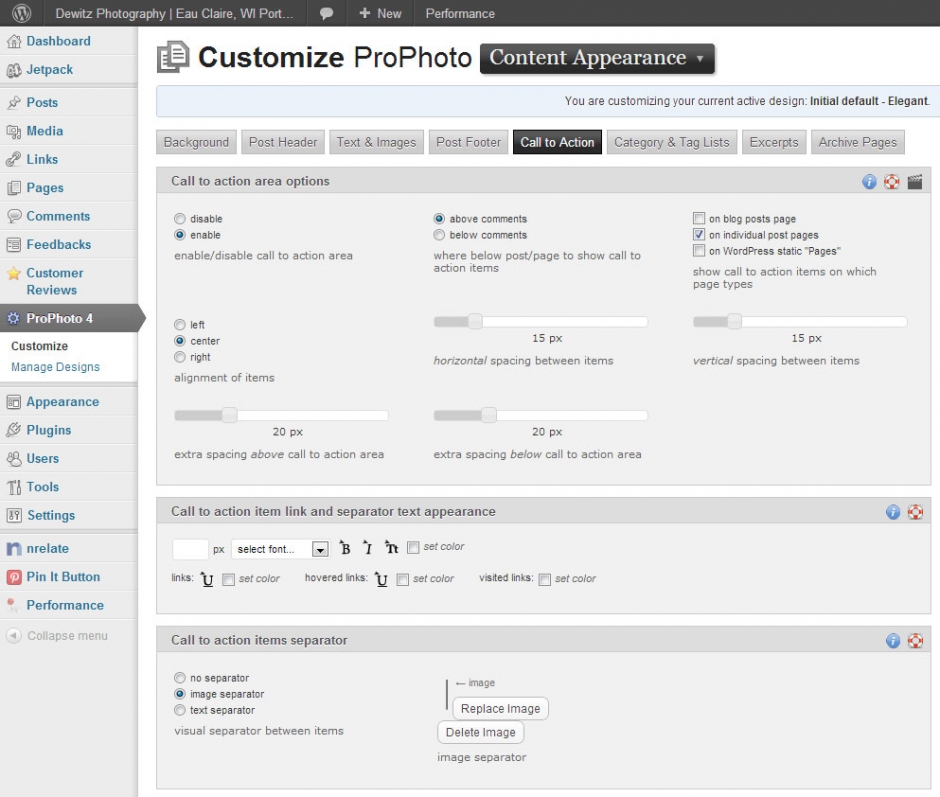Open the Archive Pages tab
The image size is (940, 797).
tap(858, 142)
